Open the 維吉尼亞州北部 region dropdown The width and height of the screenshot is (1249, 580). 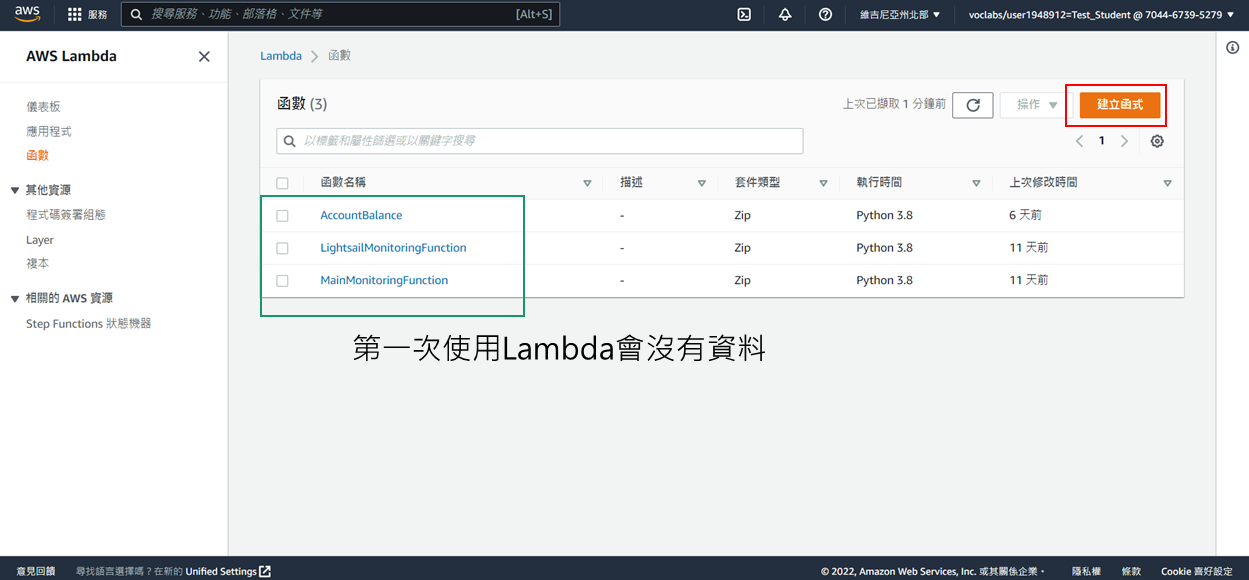pos(900,15)
